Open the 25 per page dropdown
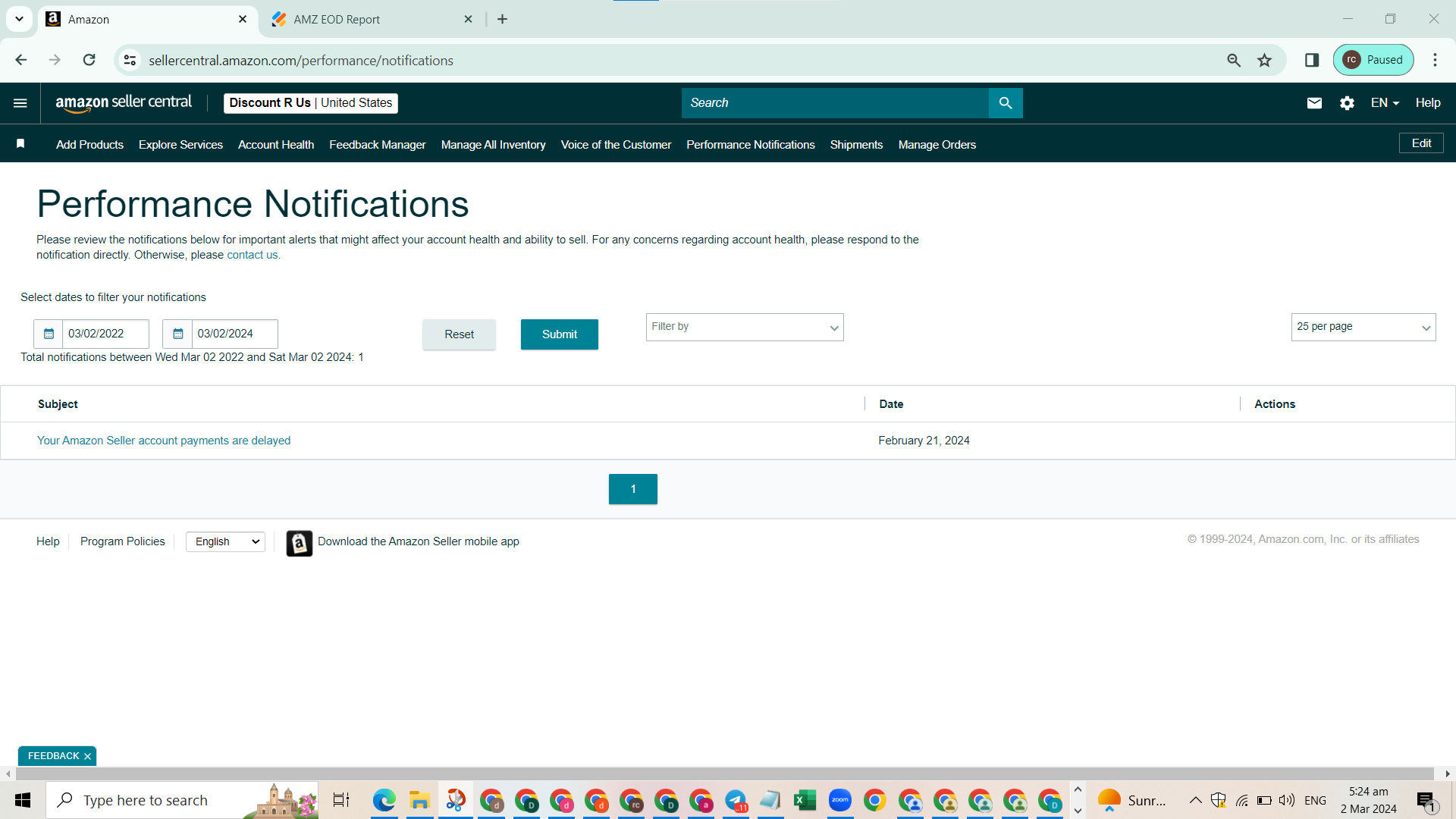 click(x=1363, y=328)
